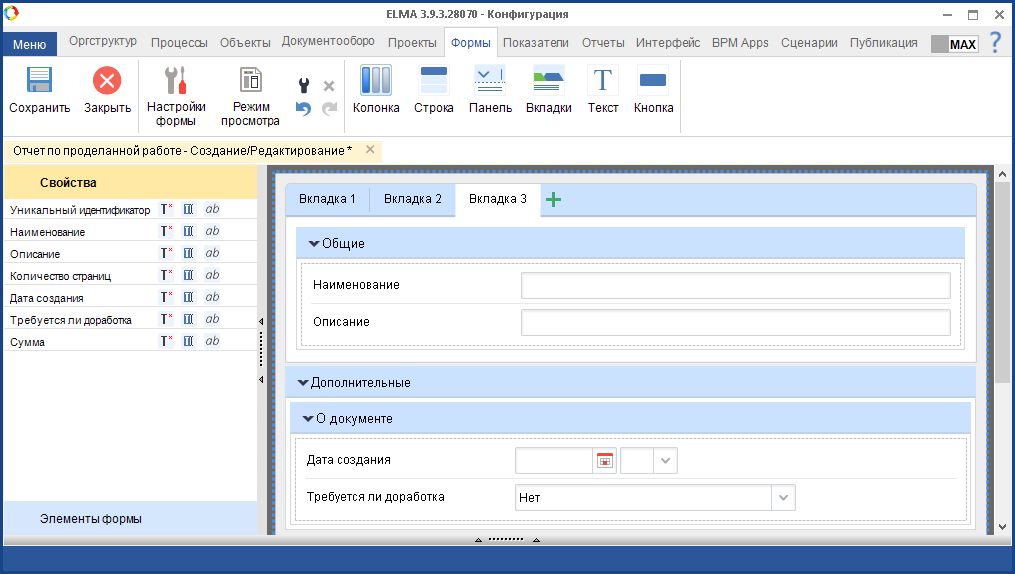Switch to the Процессы ribbon tab
The image size is (1015, 574).
pos(179,43)
